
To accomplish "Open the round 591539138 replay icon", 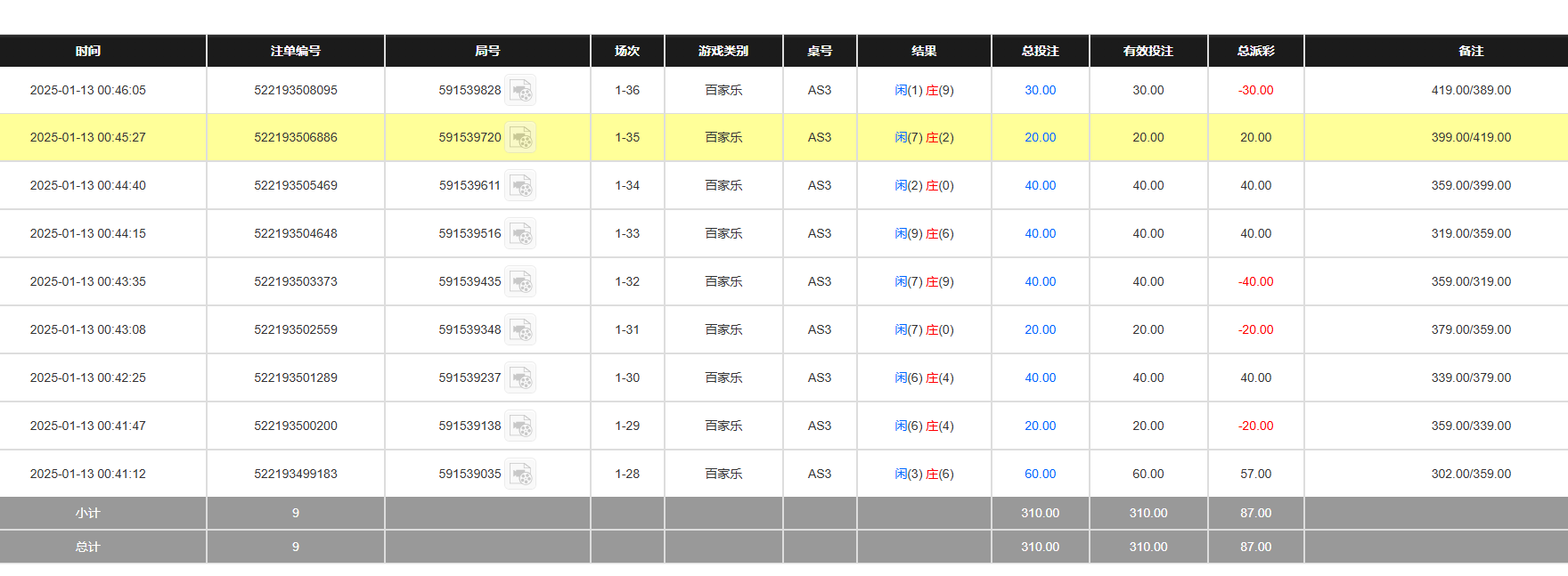I will pyautogui.click(x=520, y=426).
